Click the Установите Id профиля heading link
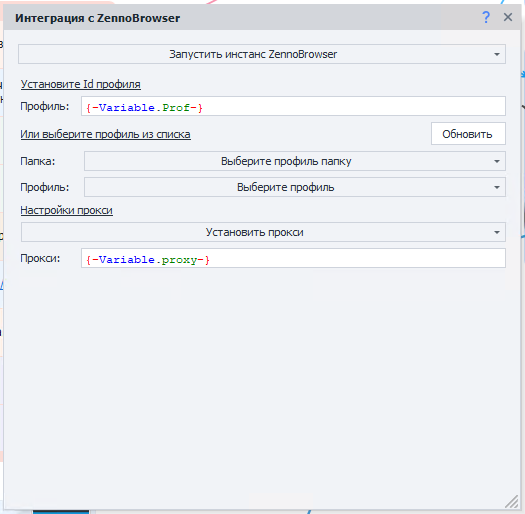Viewport: 525px width, 514px height. coord(80,84)
